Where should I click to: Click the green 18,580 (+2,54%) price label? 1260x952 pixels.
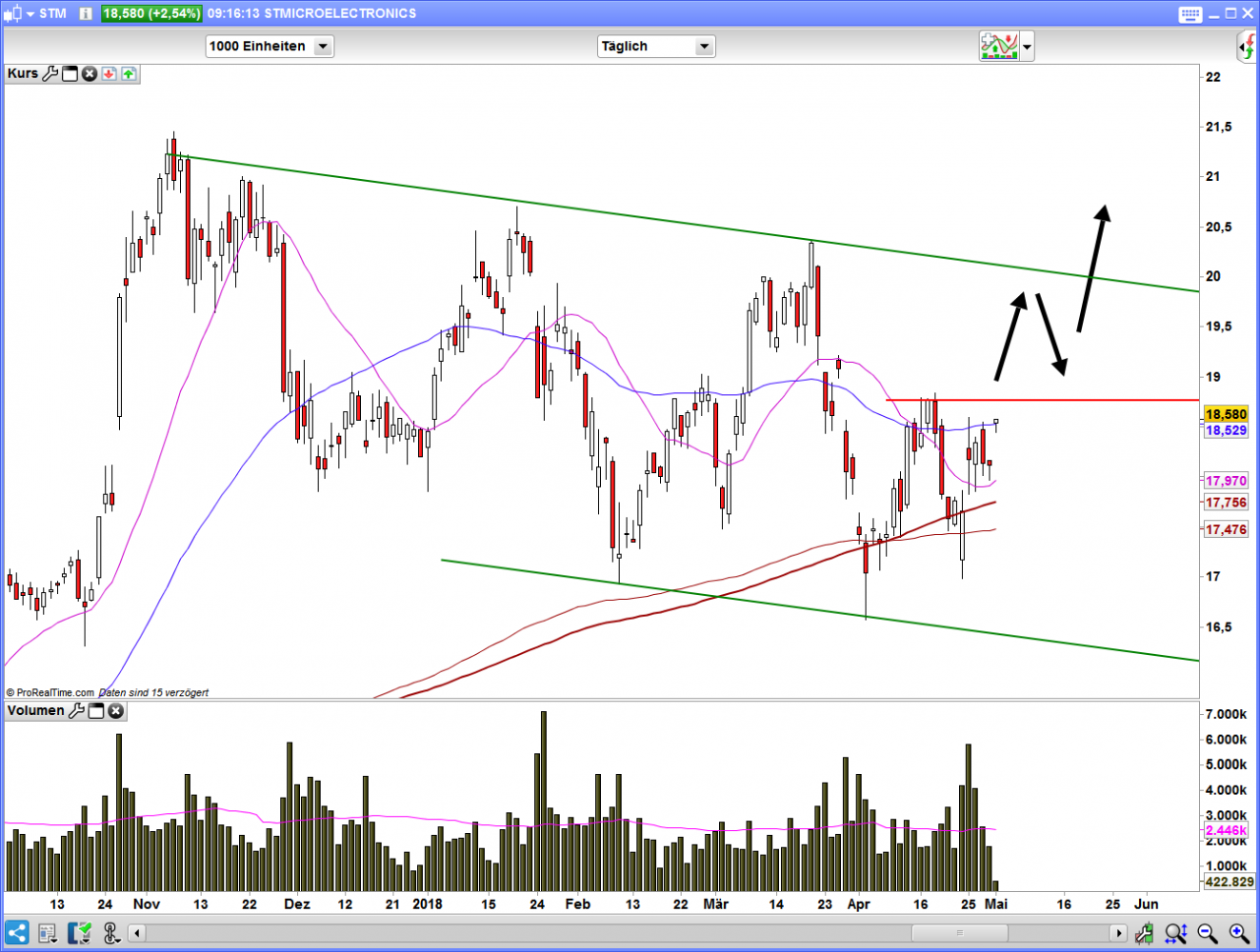[151, 13]
